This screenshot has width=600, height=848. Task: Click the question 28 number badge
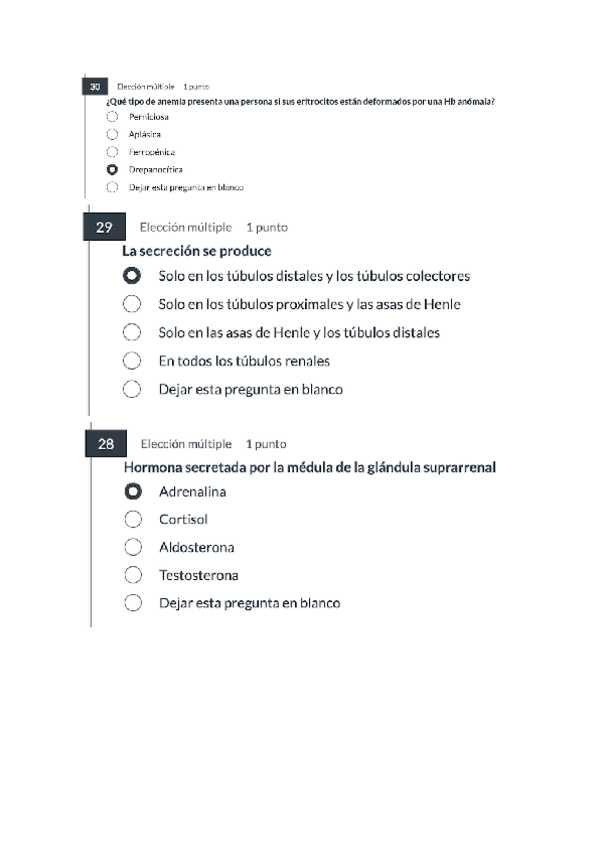pos(103,443)
